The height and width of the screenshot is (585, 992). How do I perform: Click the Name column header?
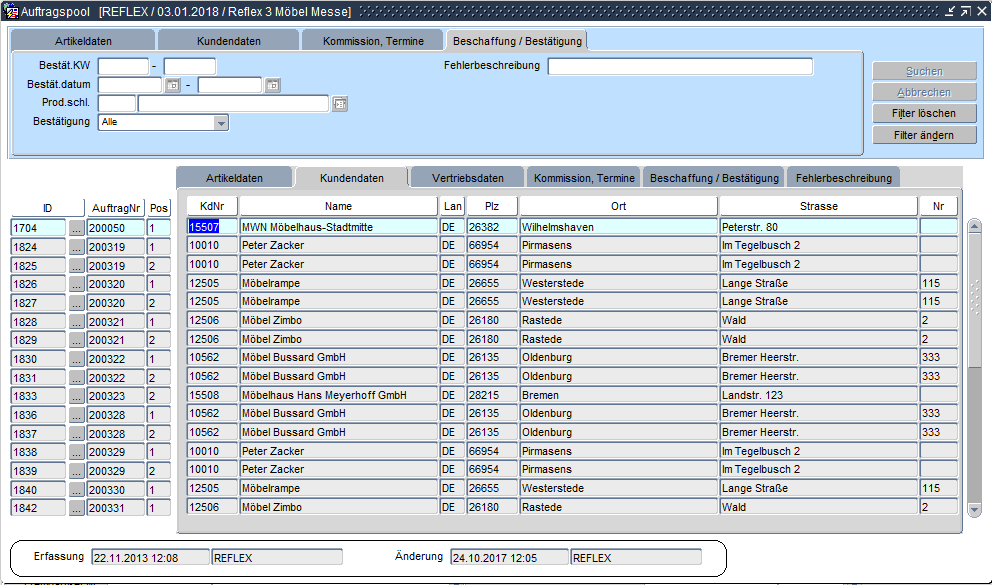338,206
